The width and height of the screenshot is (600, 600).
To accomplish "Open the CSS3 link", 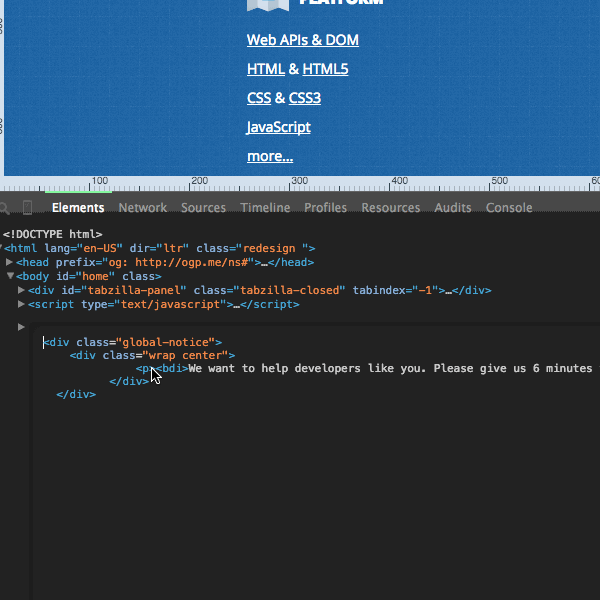I will (305, 98).
